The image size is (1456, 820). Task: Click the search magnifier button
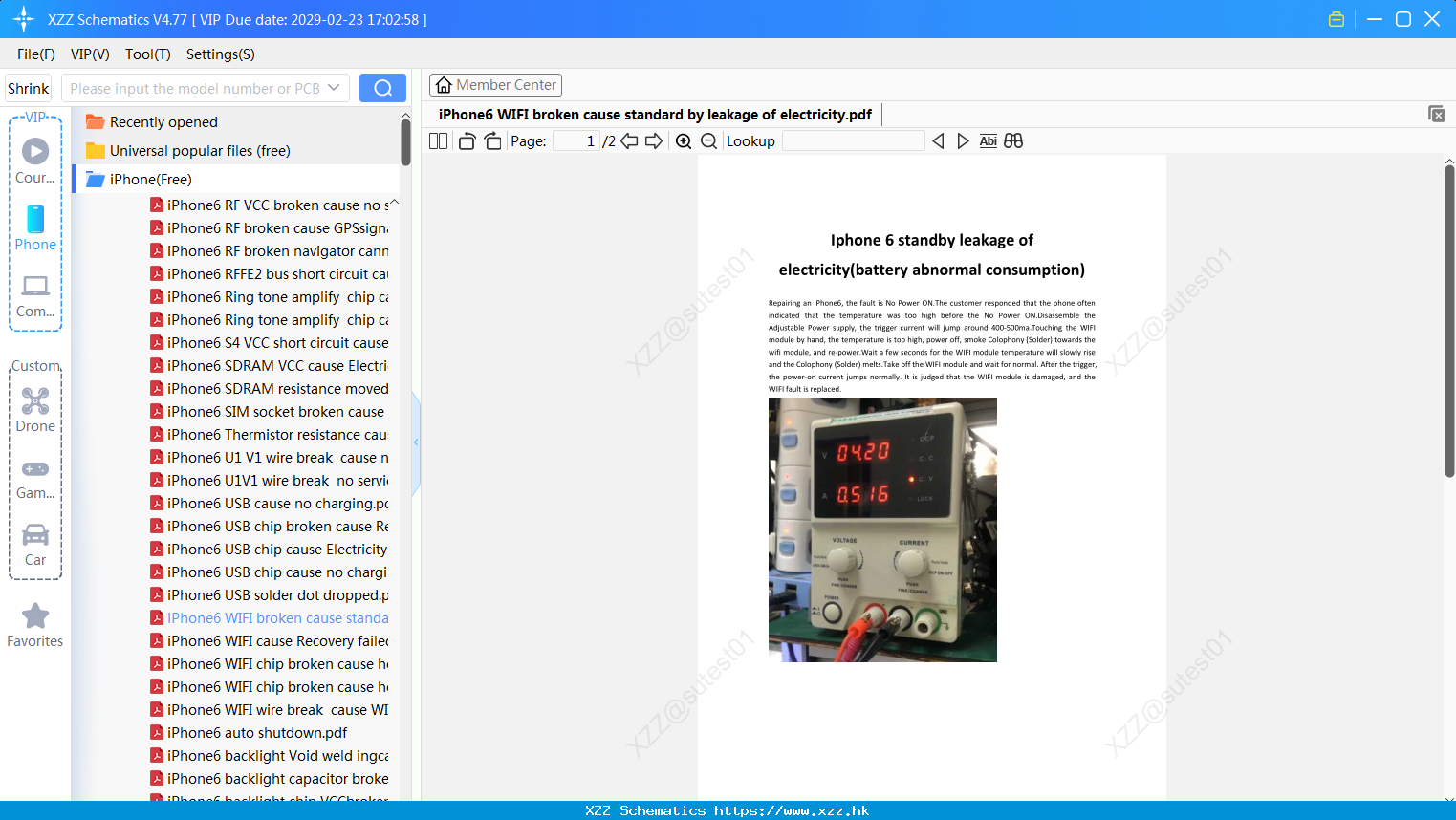click(382, 88)
